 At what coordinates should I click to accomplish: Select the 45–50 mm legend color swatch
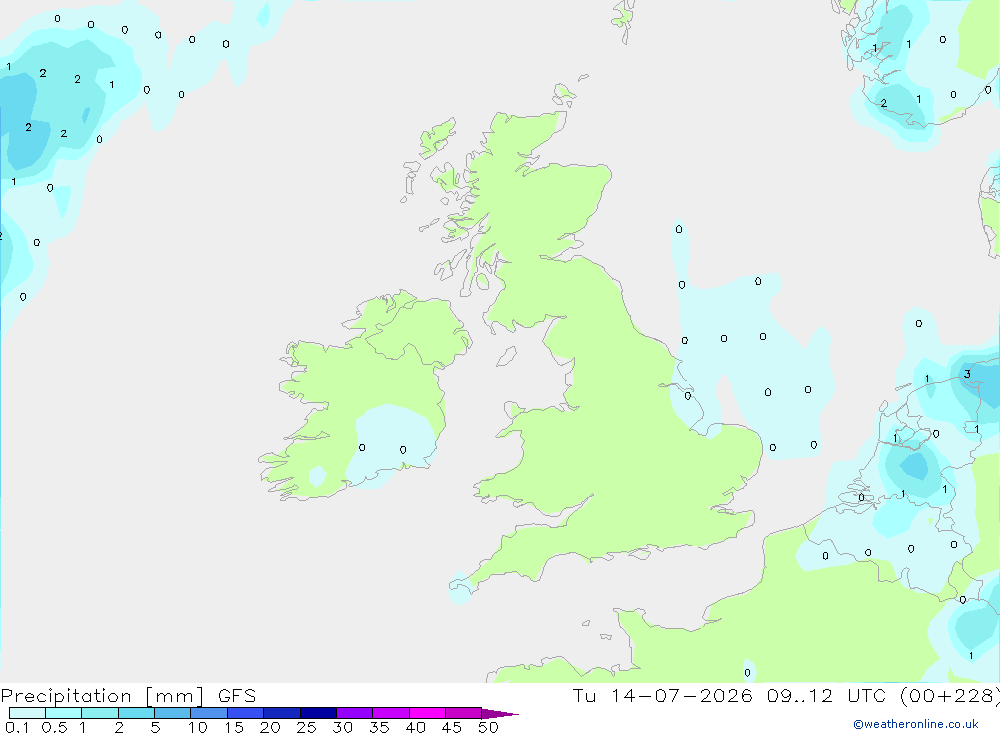464,713
